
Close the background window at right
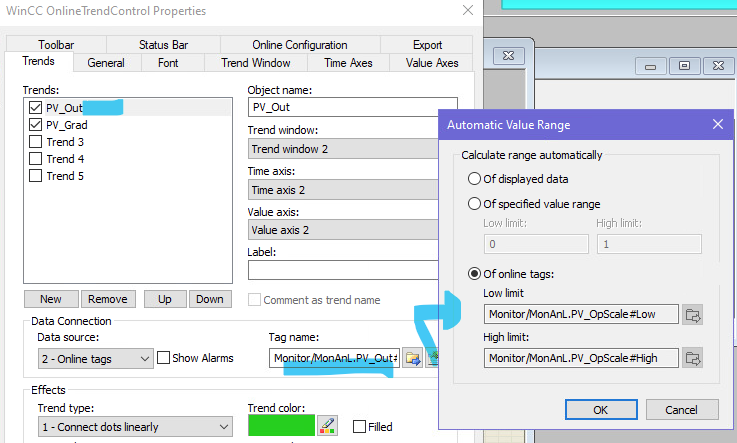[x=718, y=66]
